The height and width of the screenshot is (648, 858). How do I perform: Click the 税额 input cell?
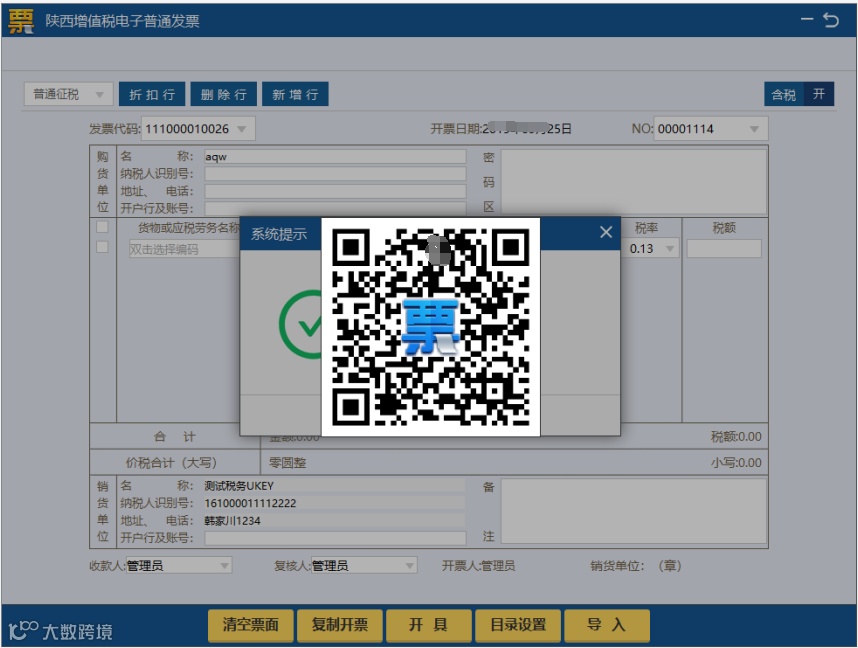pos(724,248)
